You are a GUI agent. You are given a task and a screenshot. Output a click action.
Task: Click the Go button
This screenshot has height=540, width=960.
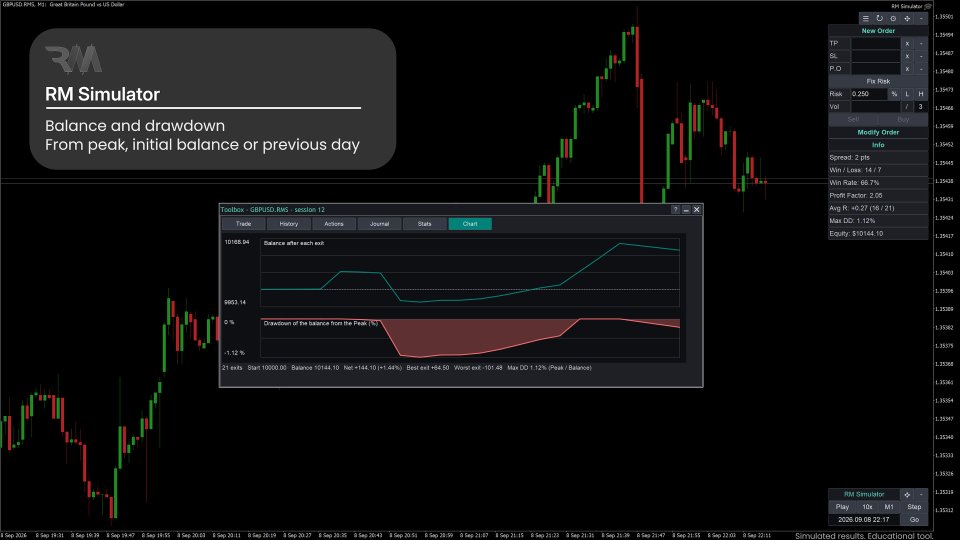[x=914, y=520]
